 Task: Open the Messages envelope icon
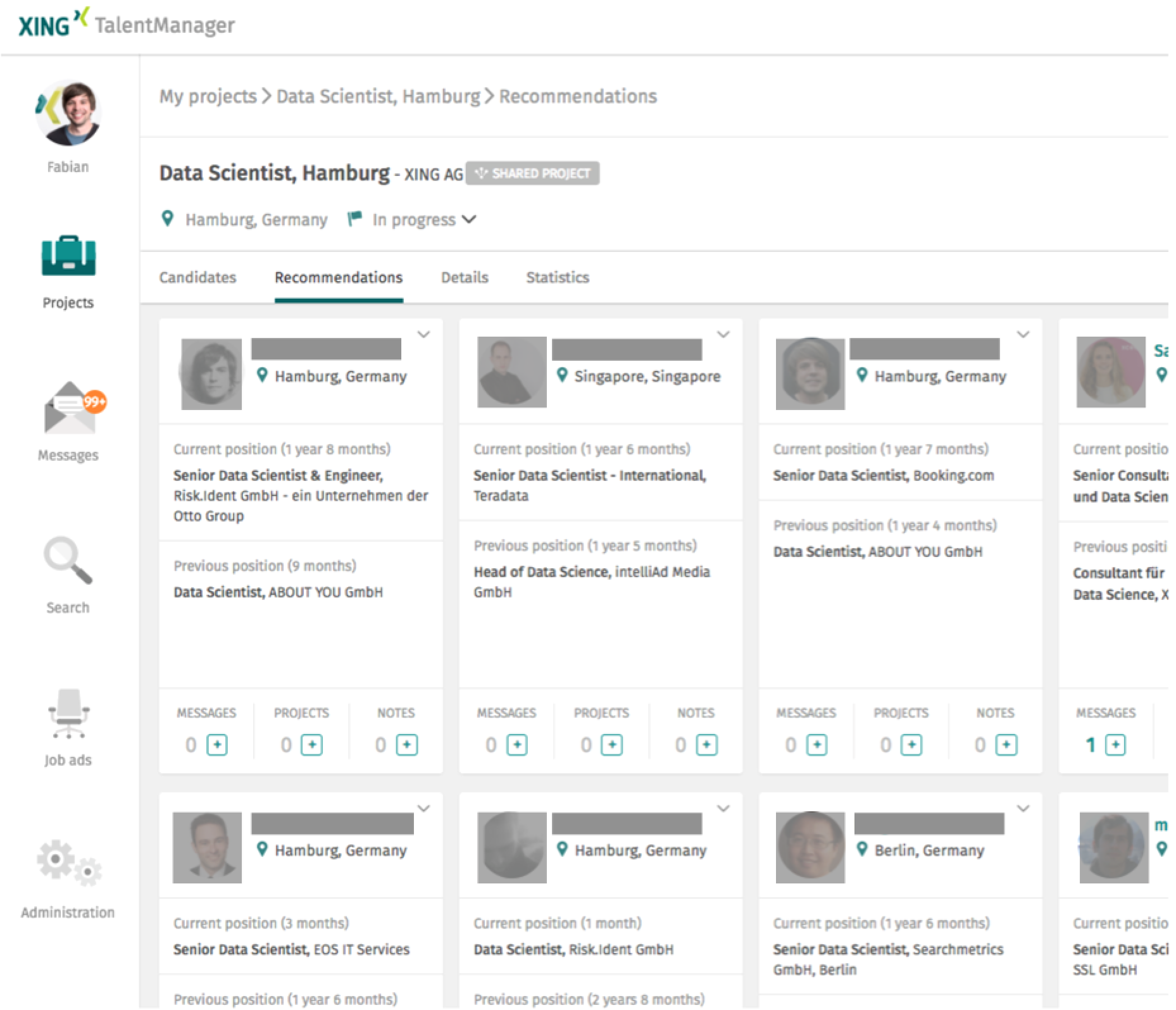[x=70, y=409]
